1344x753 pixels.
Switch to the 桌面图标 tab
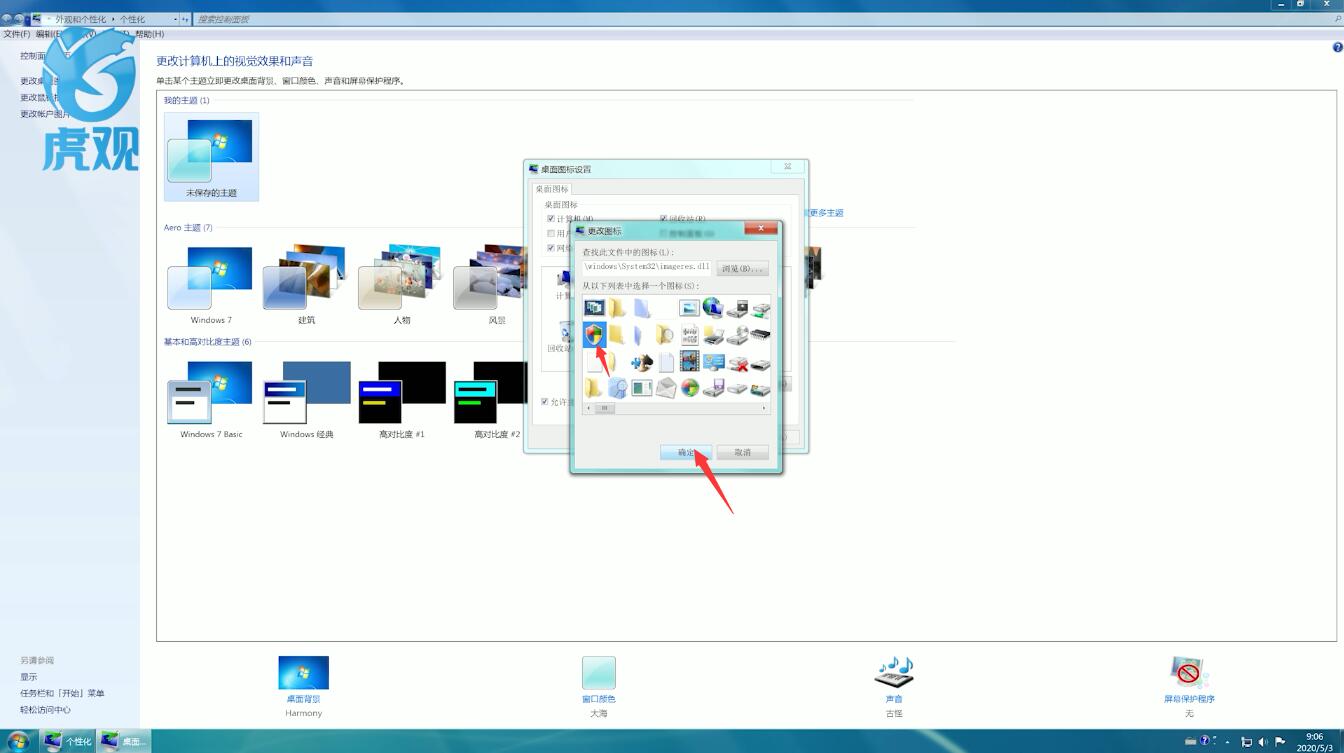point(552,188)
